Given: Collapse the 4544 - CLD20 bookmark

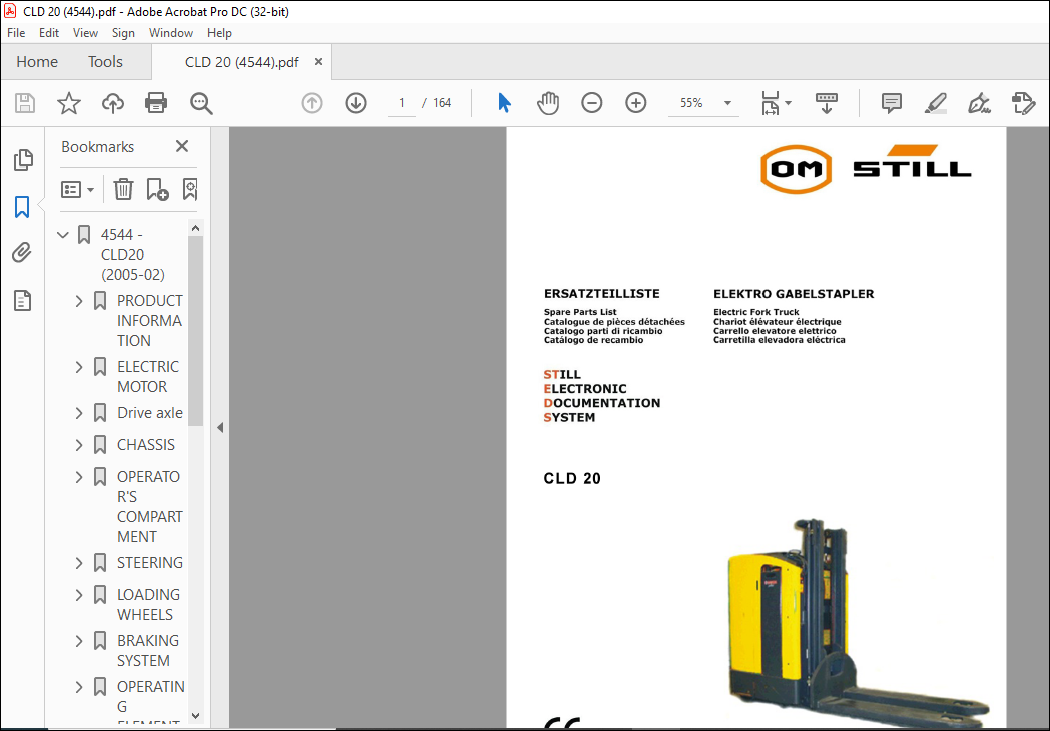Looking at the screenshot, I should click(63, 235).
